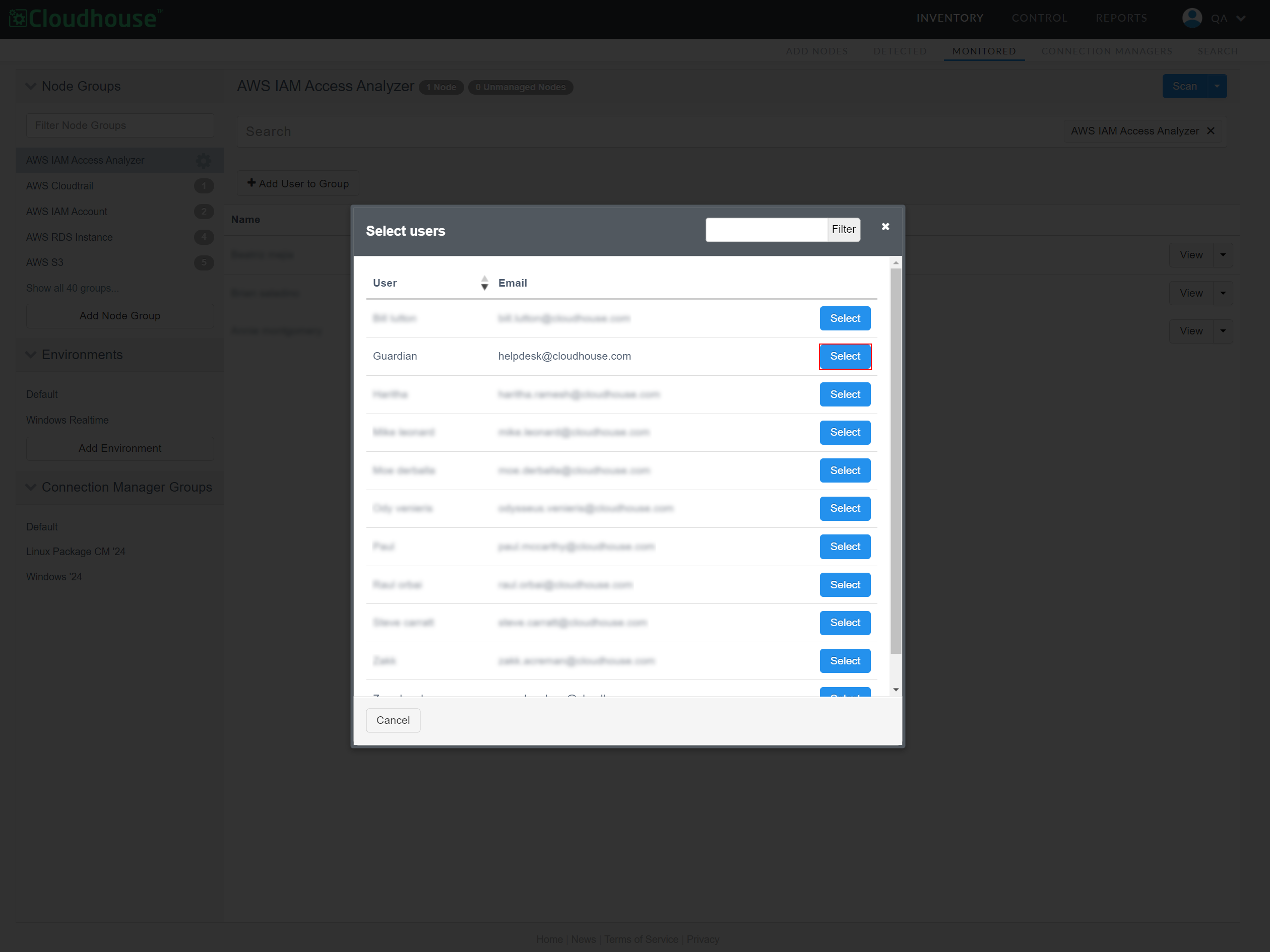The image size is (1270, 952).
Task: Switch to the Connection Managers tab
Action: point(1106,51)
